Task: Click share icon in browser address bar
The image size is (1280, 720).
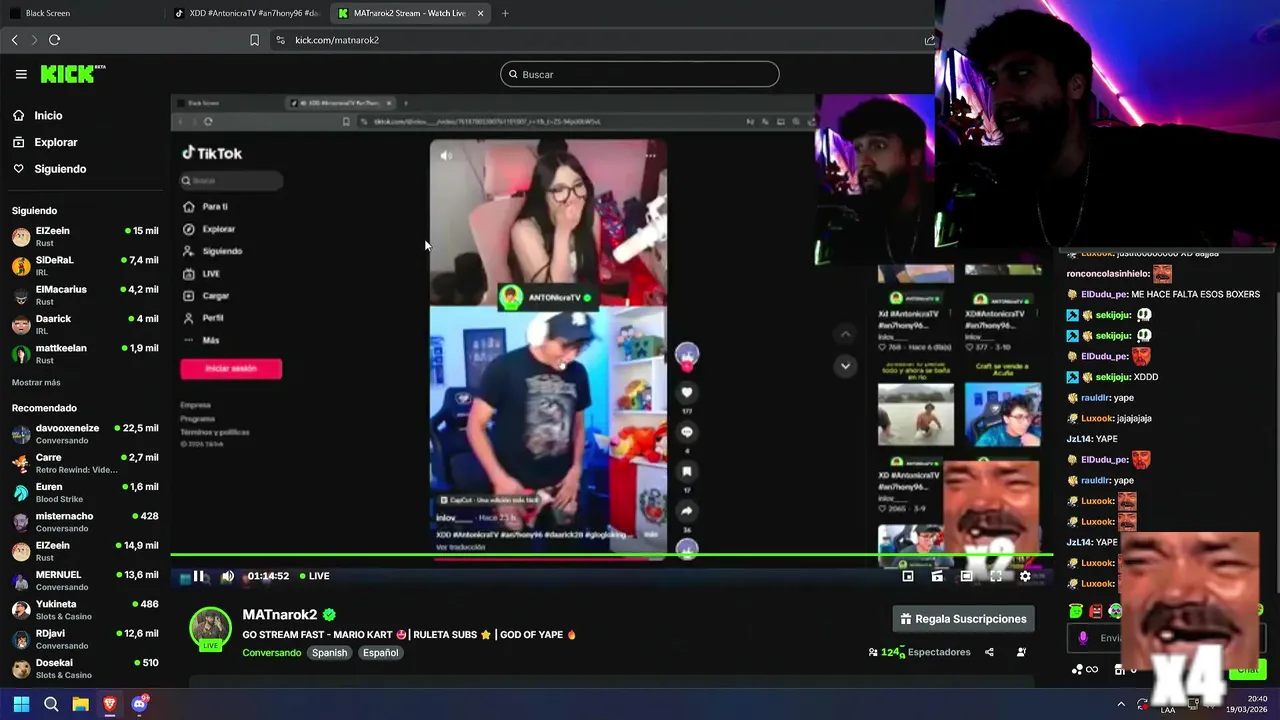Action: [930, 40]
